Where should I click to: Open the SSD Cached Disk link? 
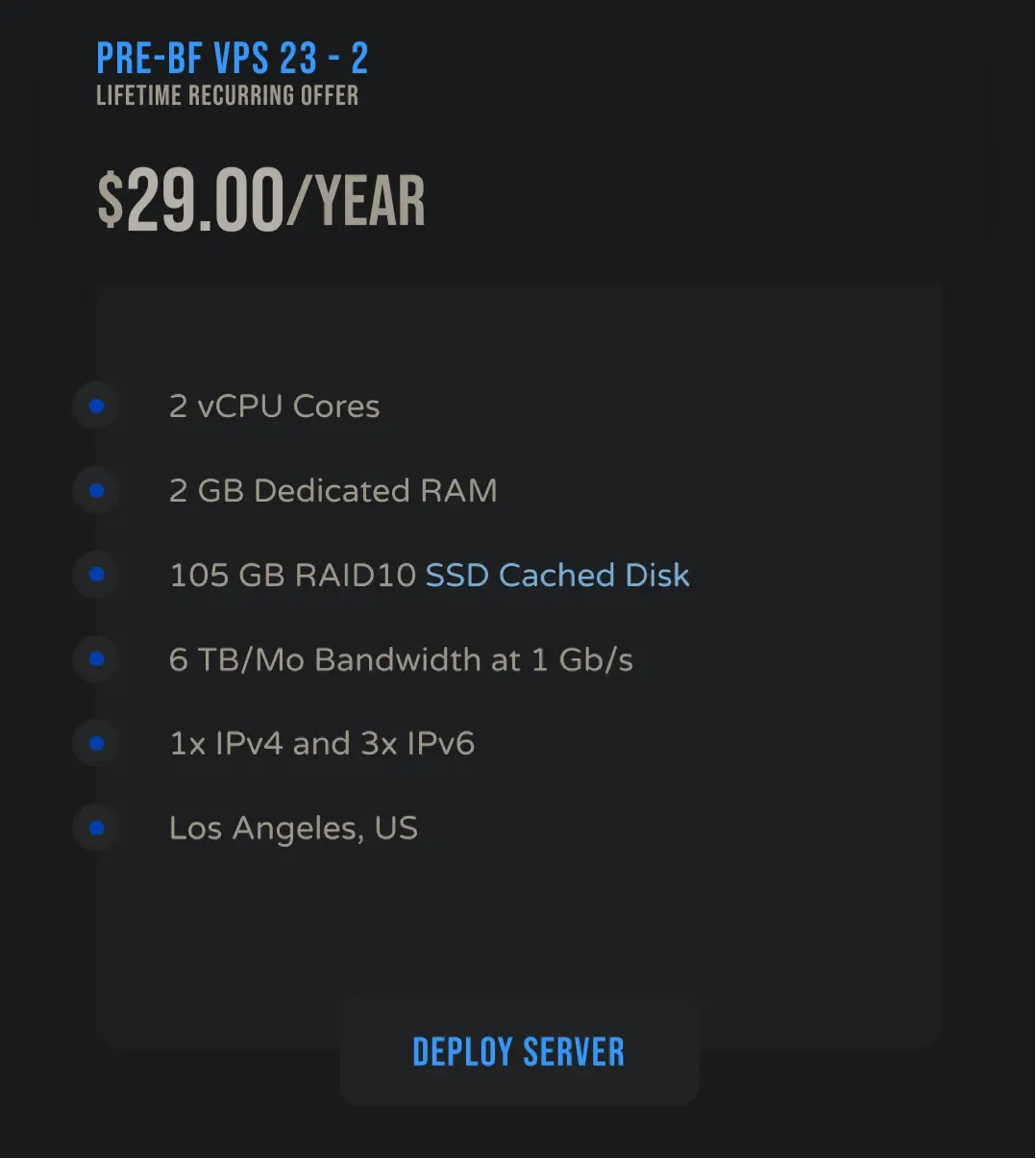point(557,575)
